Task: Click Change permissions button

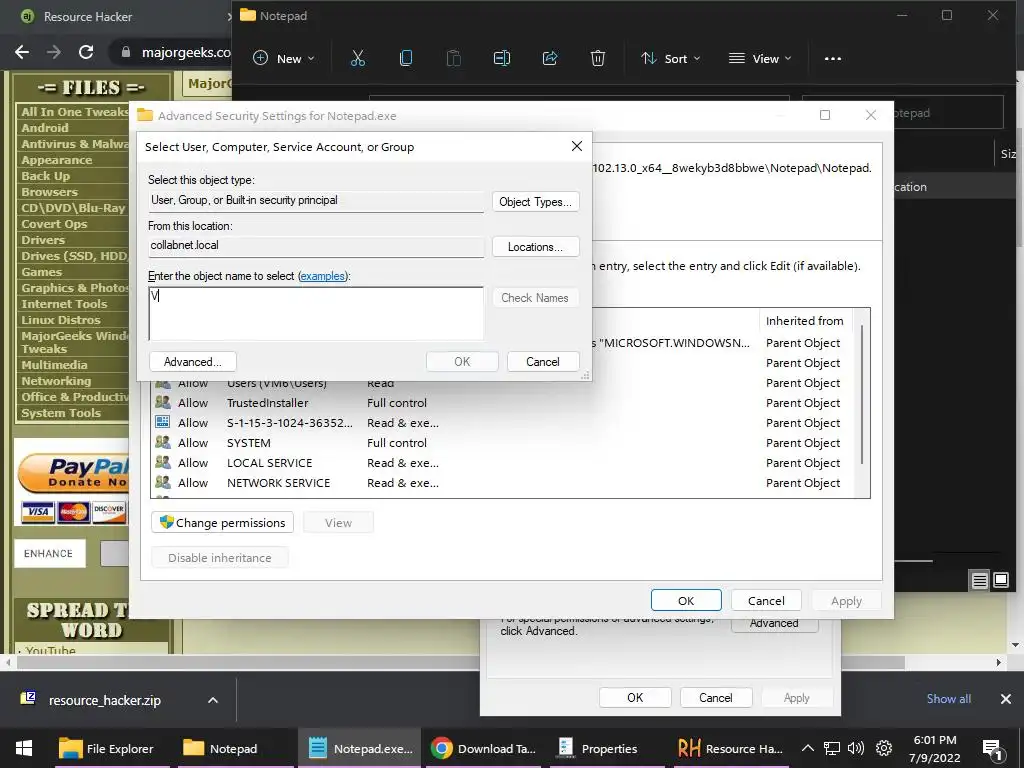Action: pos(223,522)
